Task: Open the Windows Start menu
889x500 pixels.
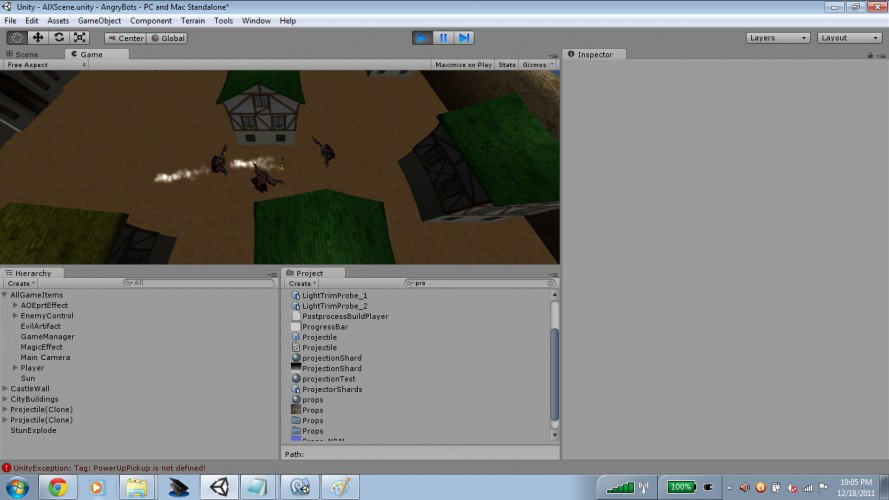Action: point(18,488)
